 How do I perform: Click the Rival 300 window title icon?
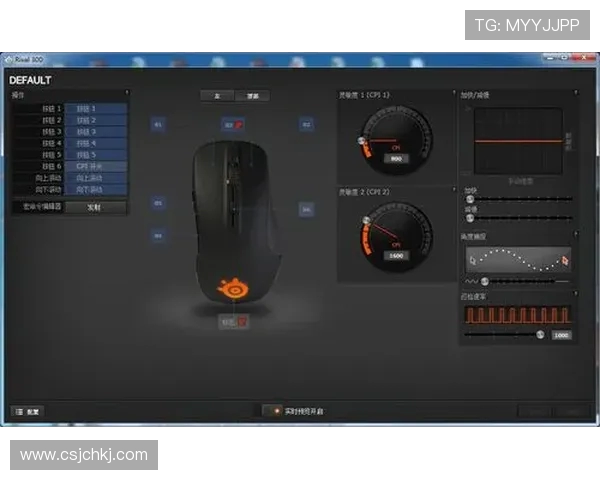9,59
